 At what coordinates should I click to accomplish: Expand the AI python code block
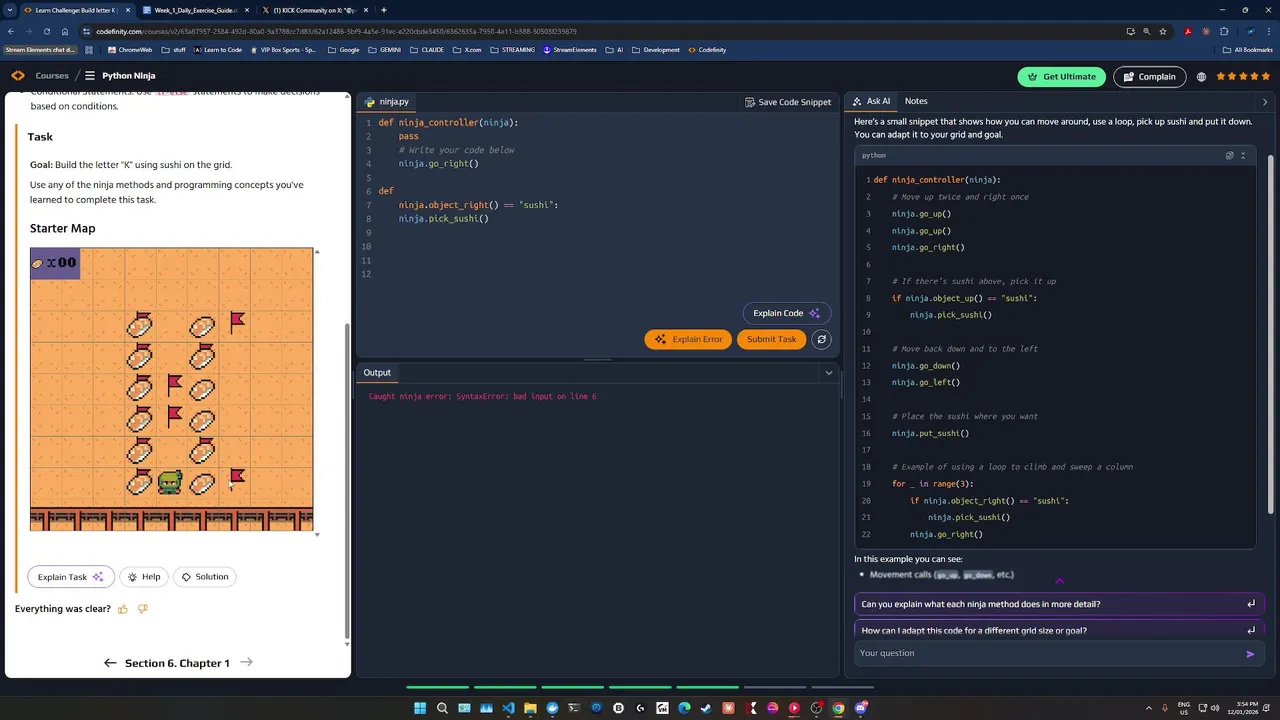coord(1243,155)
